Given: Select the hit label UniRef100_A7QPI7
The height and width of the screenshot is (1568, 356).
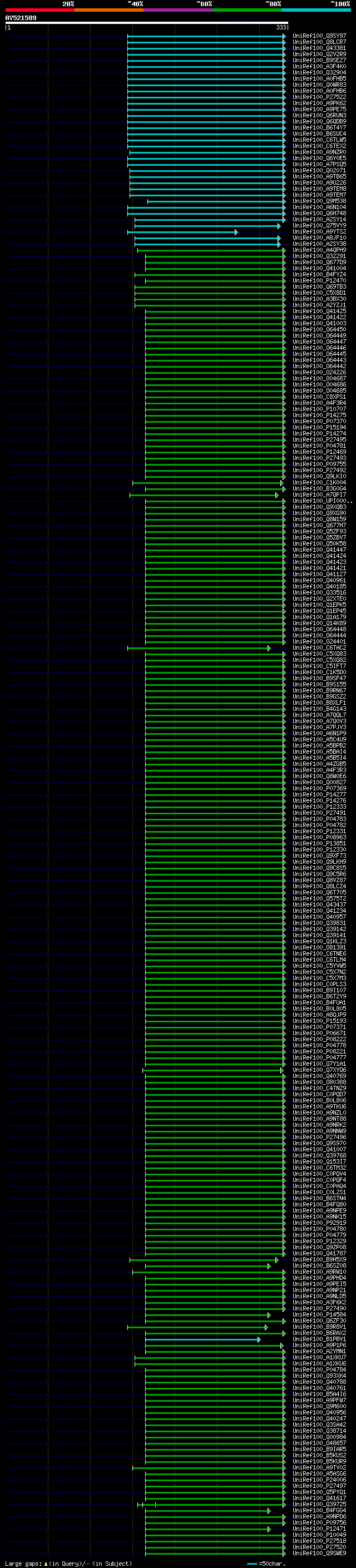Looking at the screenshot, I should coord(319,495).
